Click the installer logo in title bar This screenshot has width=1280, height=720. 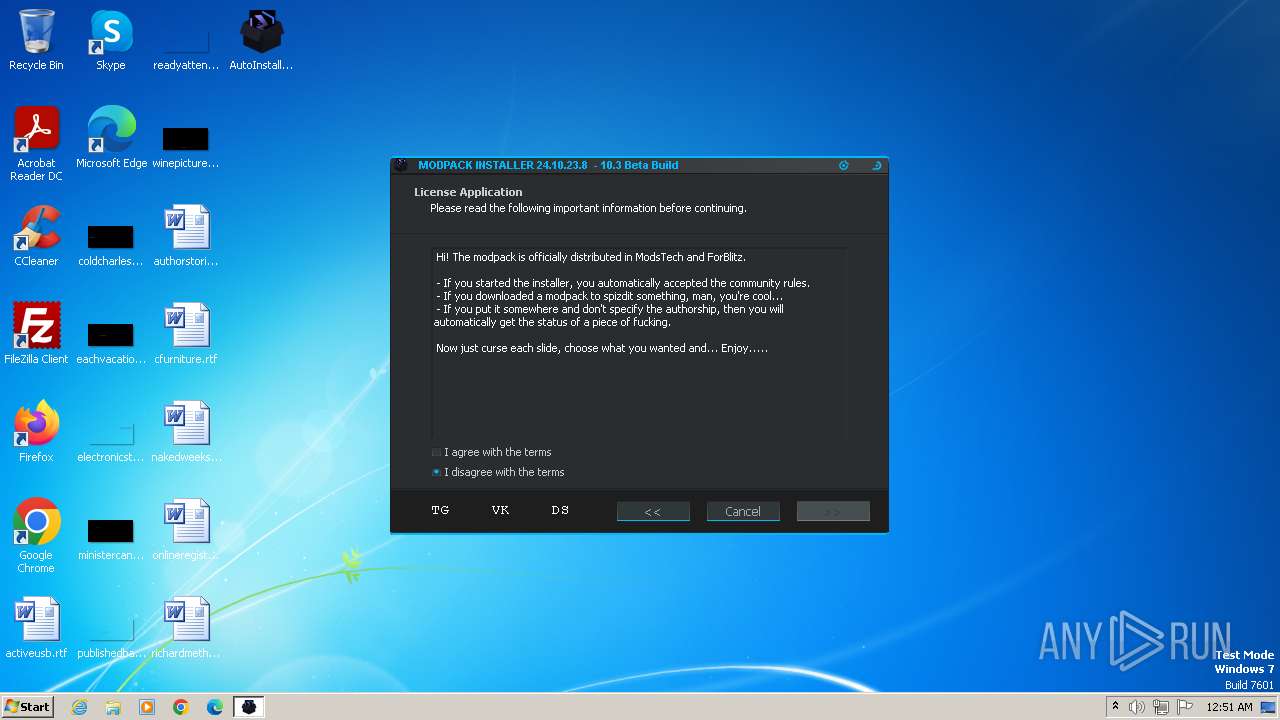pyautogui.click(x=401, y=165)
